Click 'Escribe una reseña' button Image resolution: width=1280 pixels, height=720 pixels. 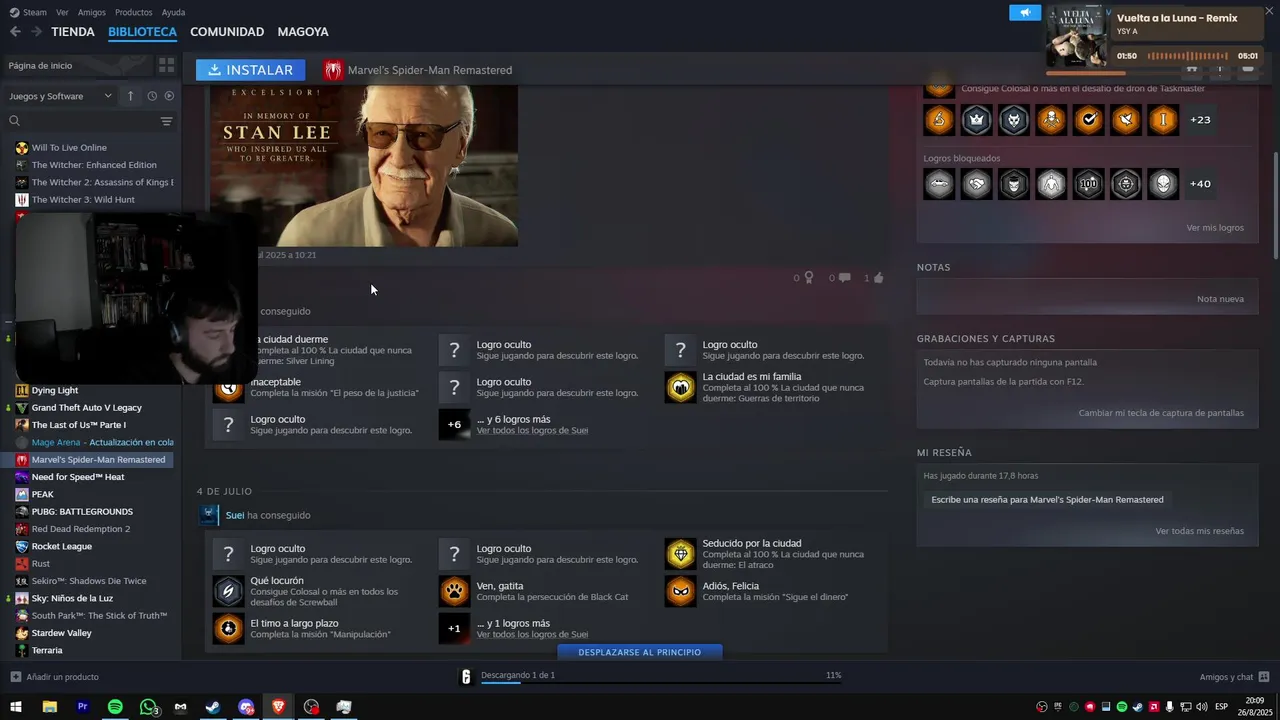coord(1047,499)
